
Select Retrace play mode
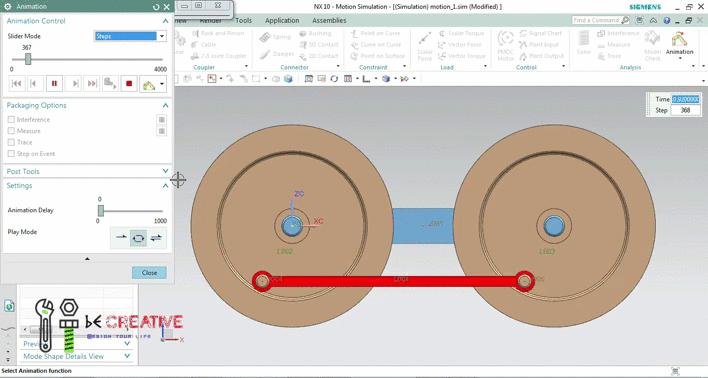(x=156, y=238)
